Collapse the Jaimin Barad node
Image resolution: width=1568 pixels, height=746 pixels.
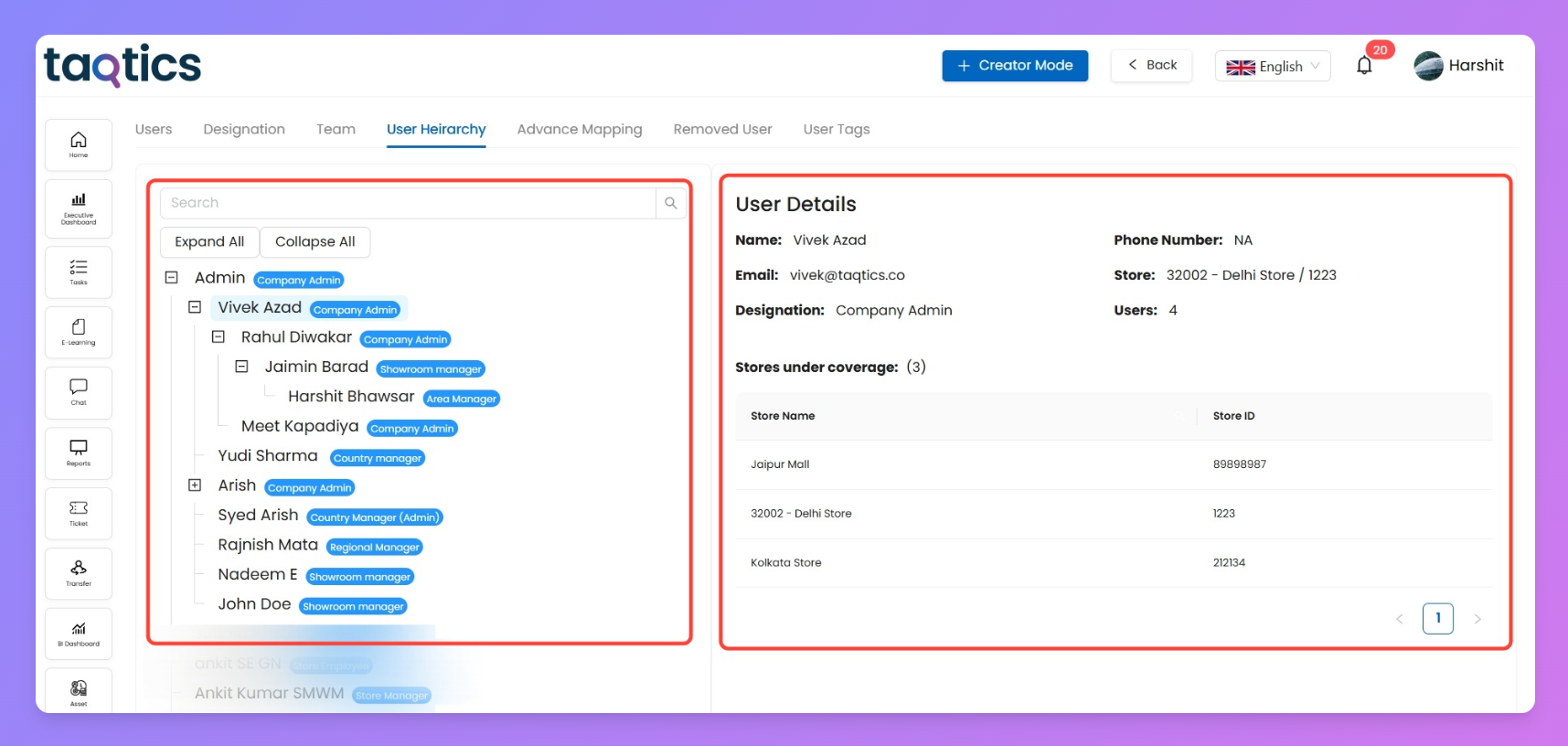pyautogui.click(x=241, y=367)
